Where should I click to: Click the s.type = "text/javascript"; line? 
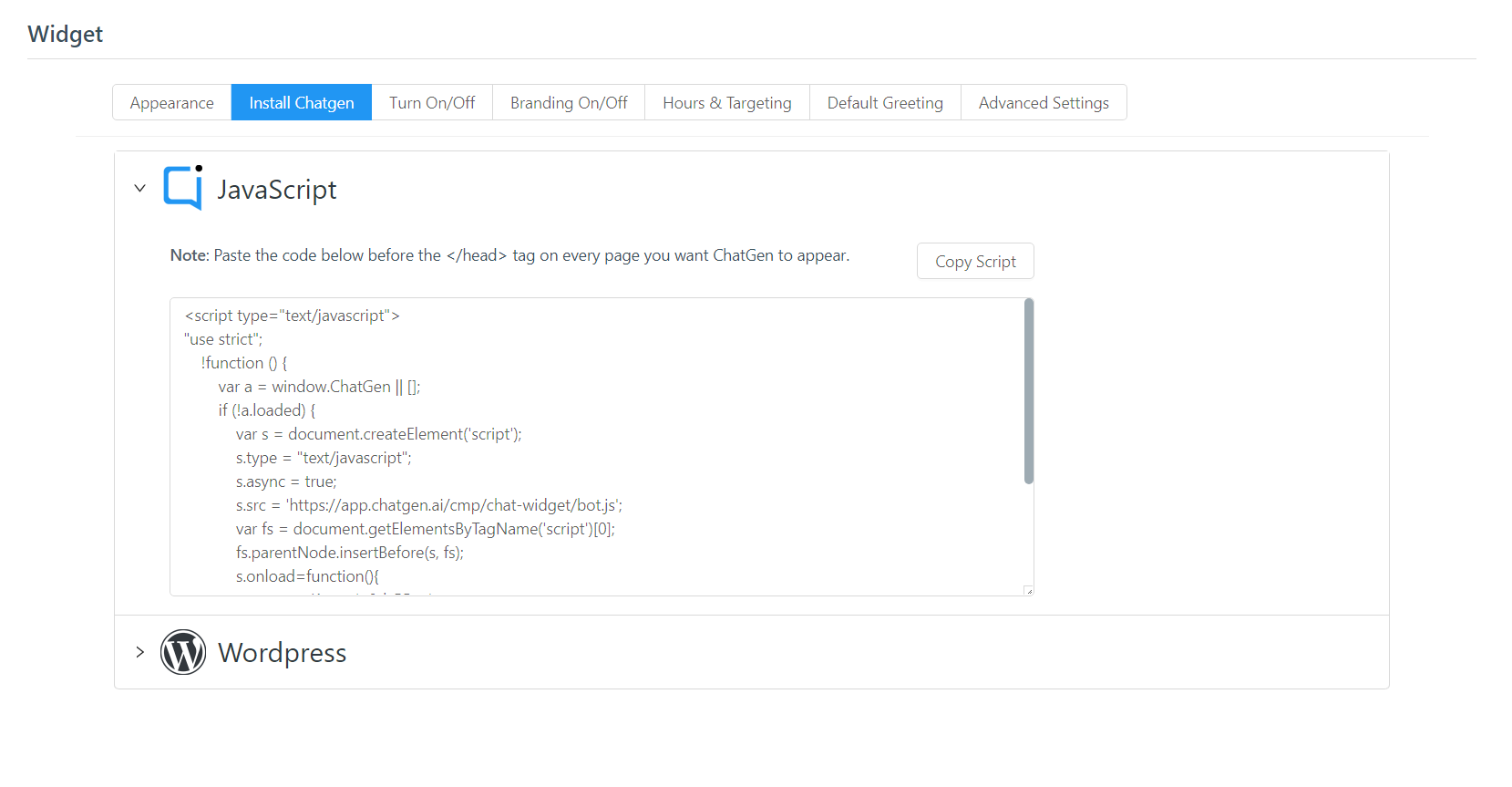coord(324,458)
